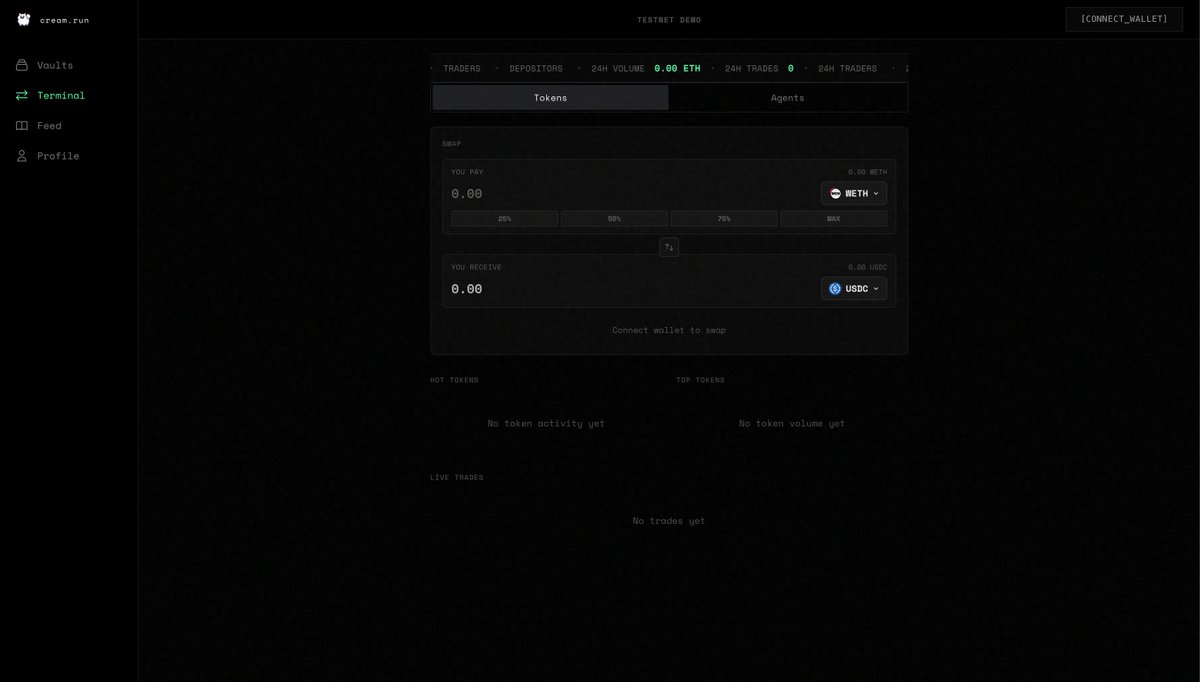Click the cream.run cat logo icon

(x=24, y=20)
